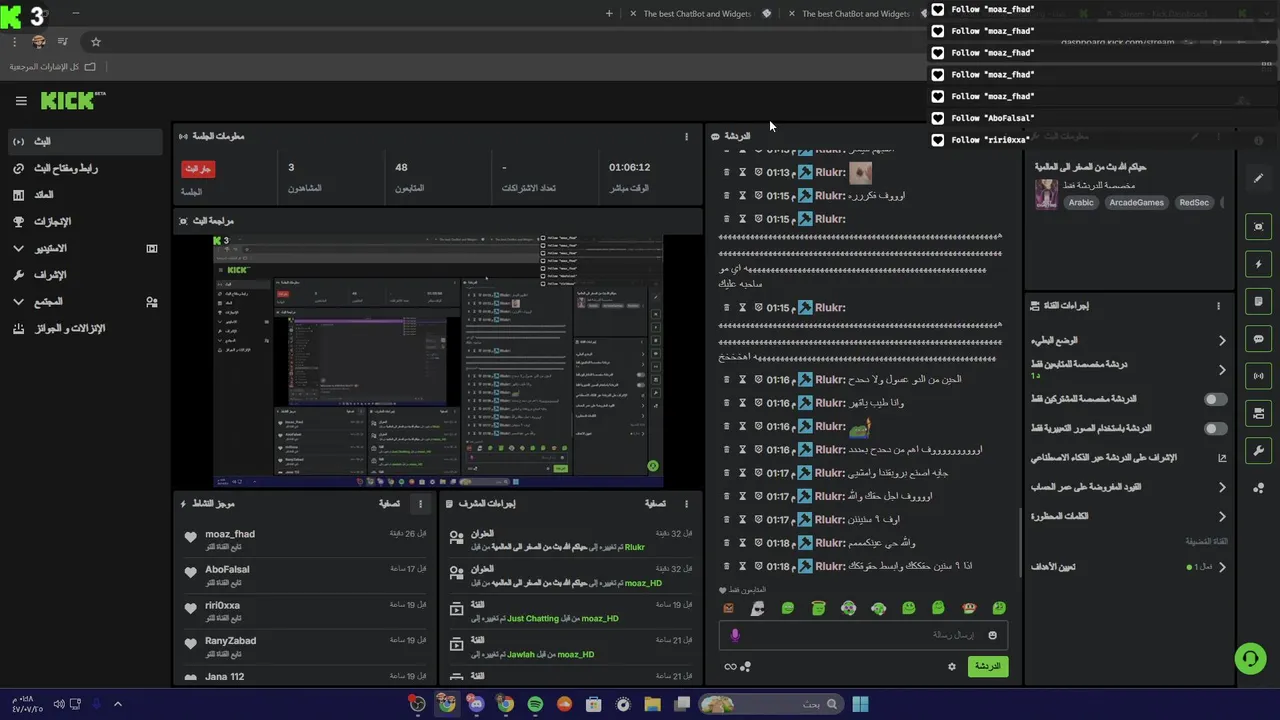
Task: Click the live status red badge
Action: [198, 169]
